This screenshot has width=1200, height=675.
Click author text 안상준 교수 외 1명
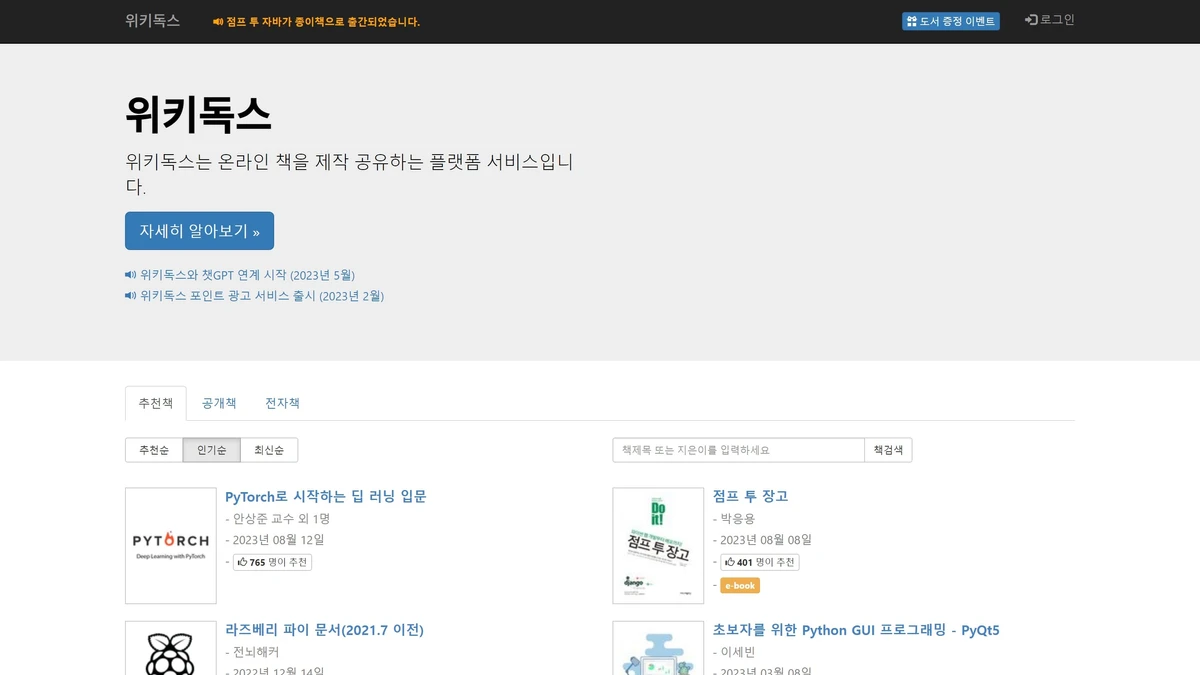pos(281,518)
